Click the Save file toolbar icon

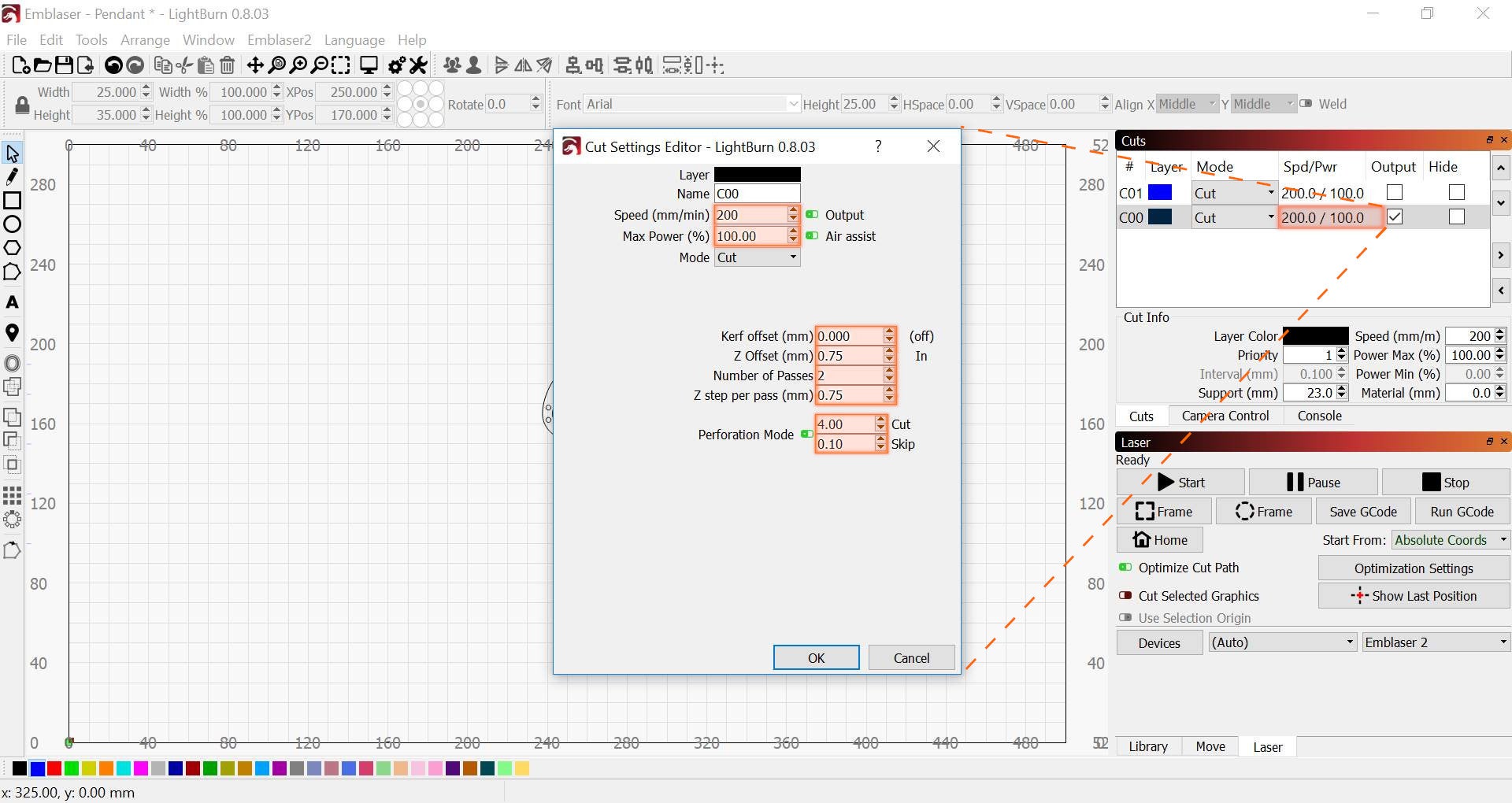(x=64, y=65)
